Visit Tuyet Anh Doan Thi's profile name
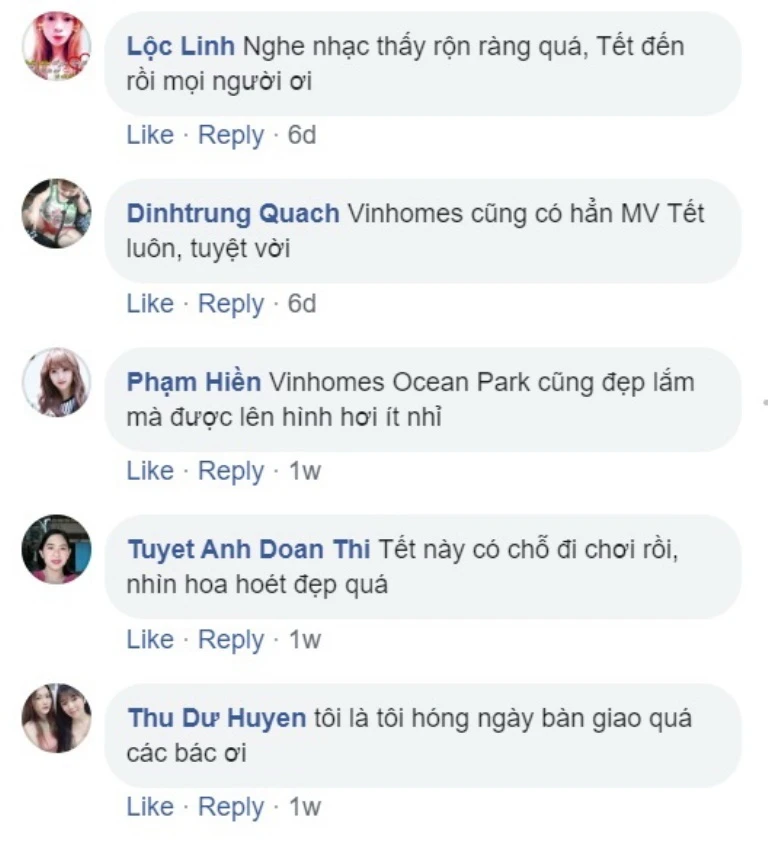 pyautogui.click(x=249, y=549)
